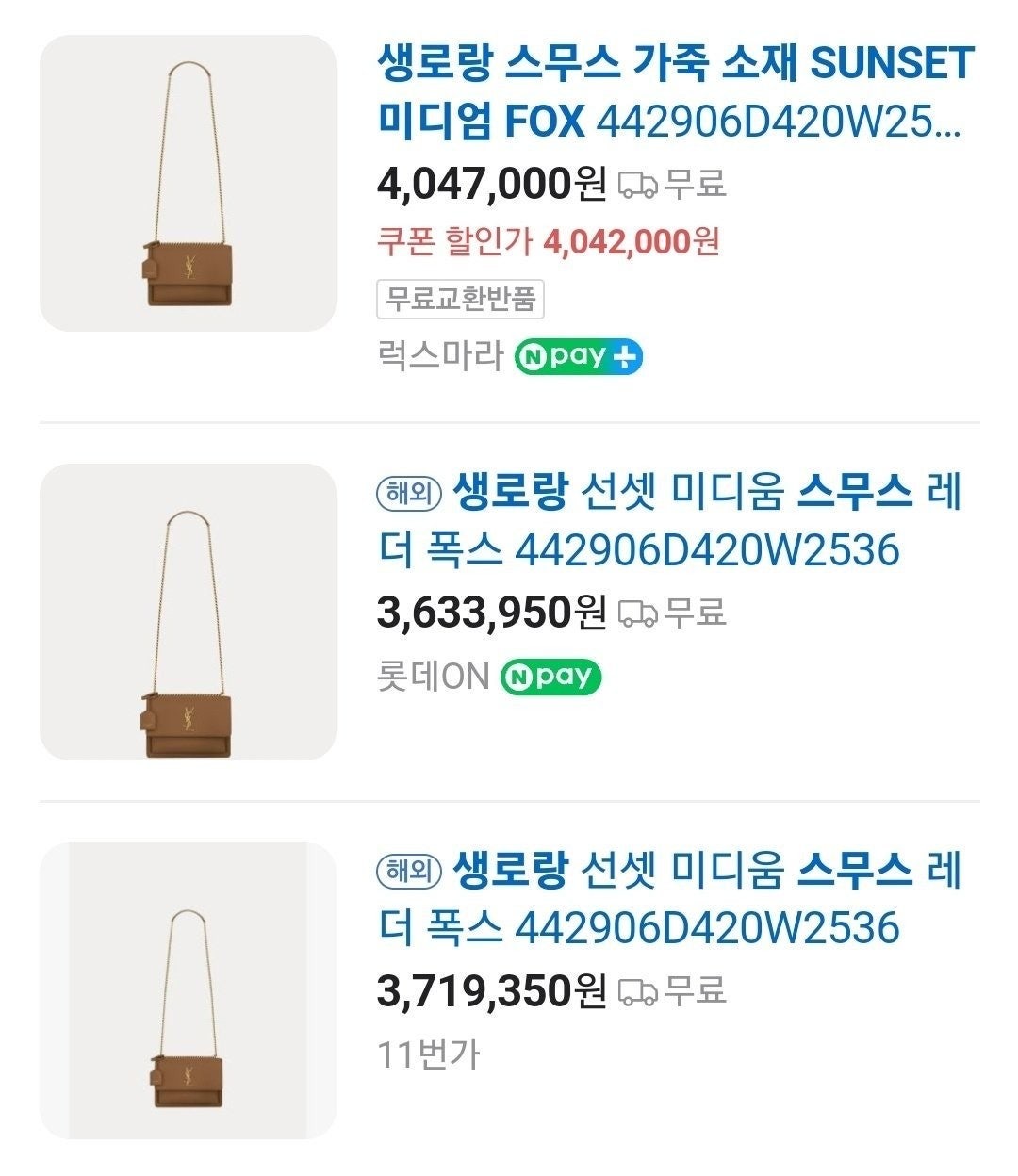Visit the 럭스마라 seller link
Image resolution: width=1018 pixels, height=1176 pixels.
(439, 358)
